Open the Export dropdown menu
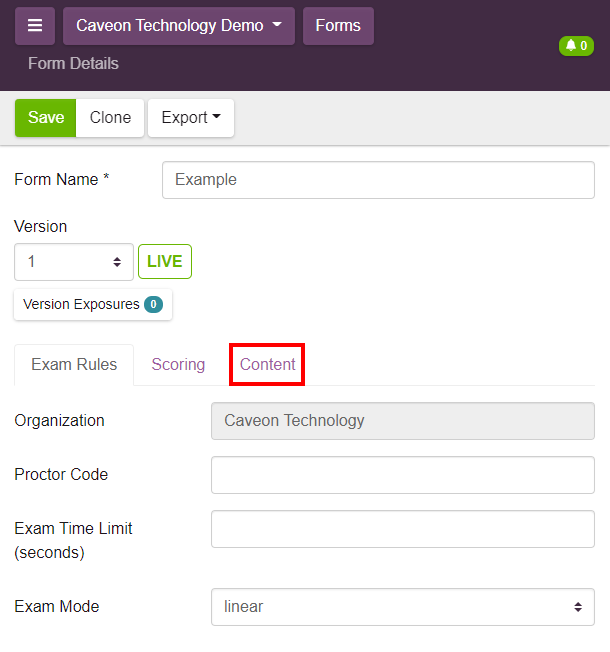 [x=190, y=118]
